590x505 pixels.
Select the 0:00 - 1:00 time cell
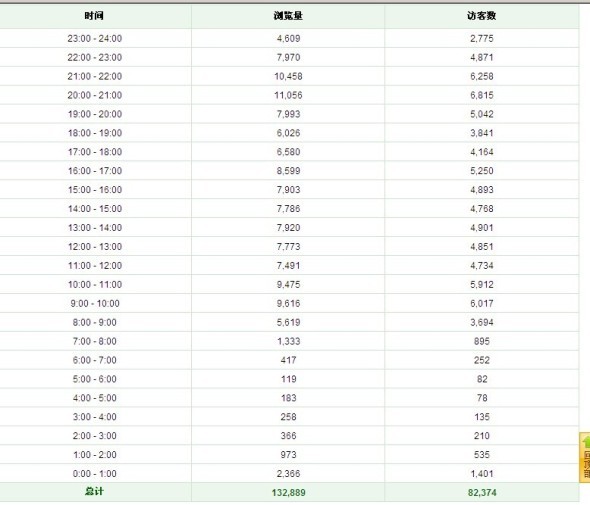(95, 473)
